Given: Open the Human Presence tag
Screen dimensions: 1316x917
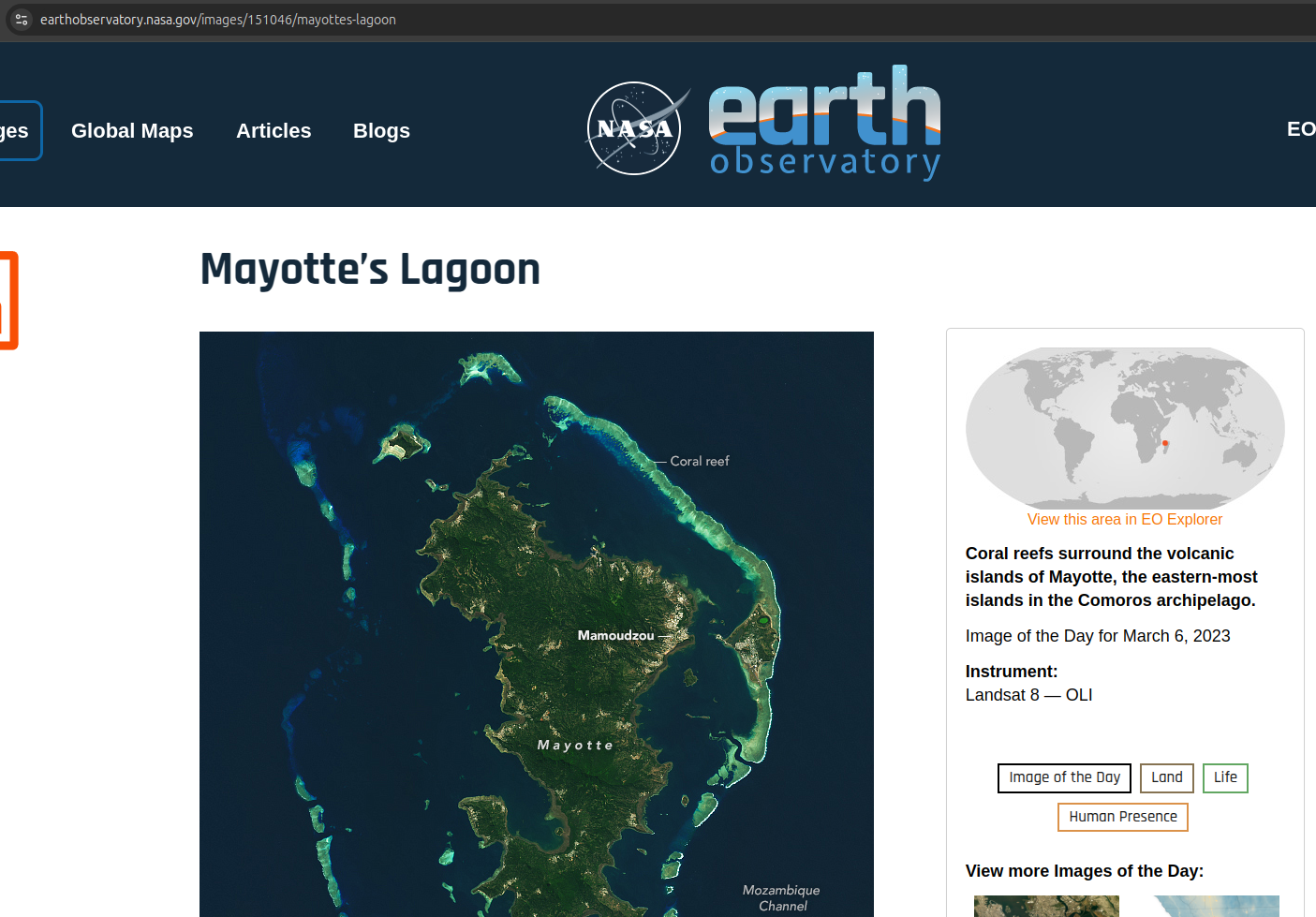Looking at the screenshot, I should (x=1122, y=817).
